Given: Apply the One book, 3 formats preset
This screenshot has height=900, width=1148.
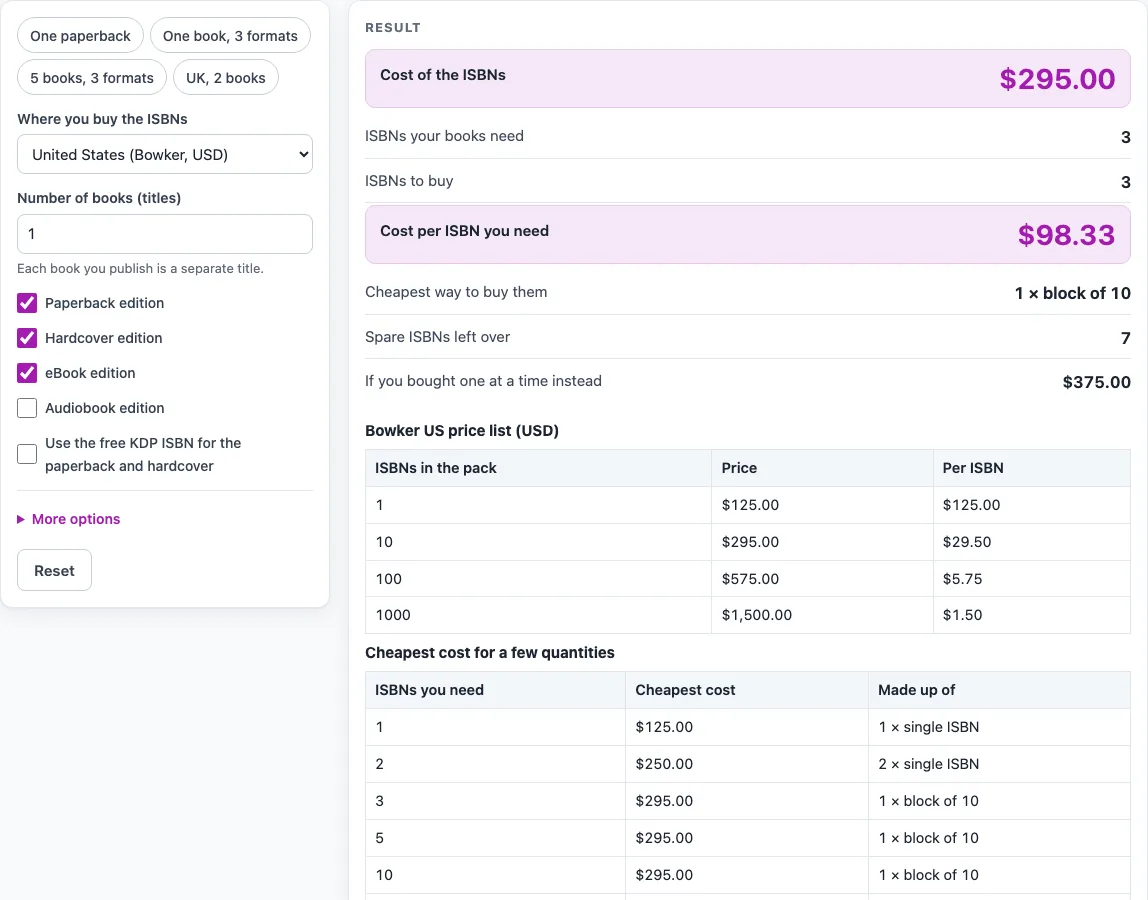Looking at the screenshot, I should coord(230,35).
